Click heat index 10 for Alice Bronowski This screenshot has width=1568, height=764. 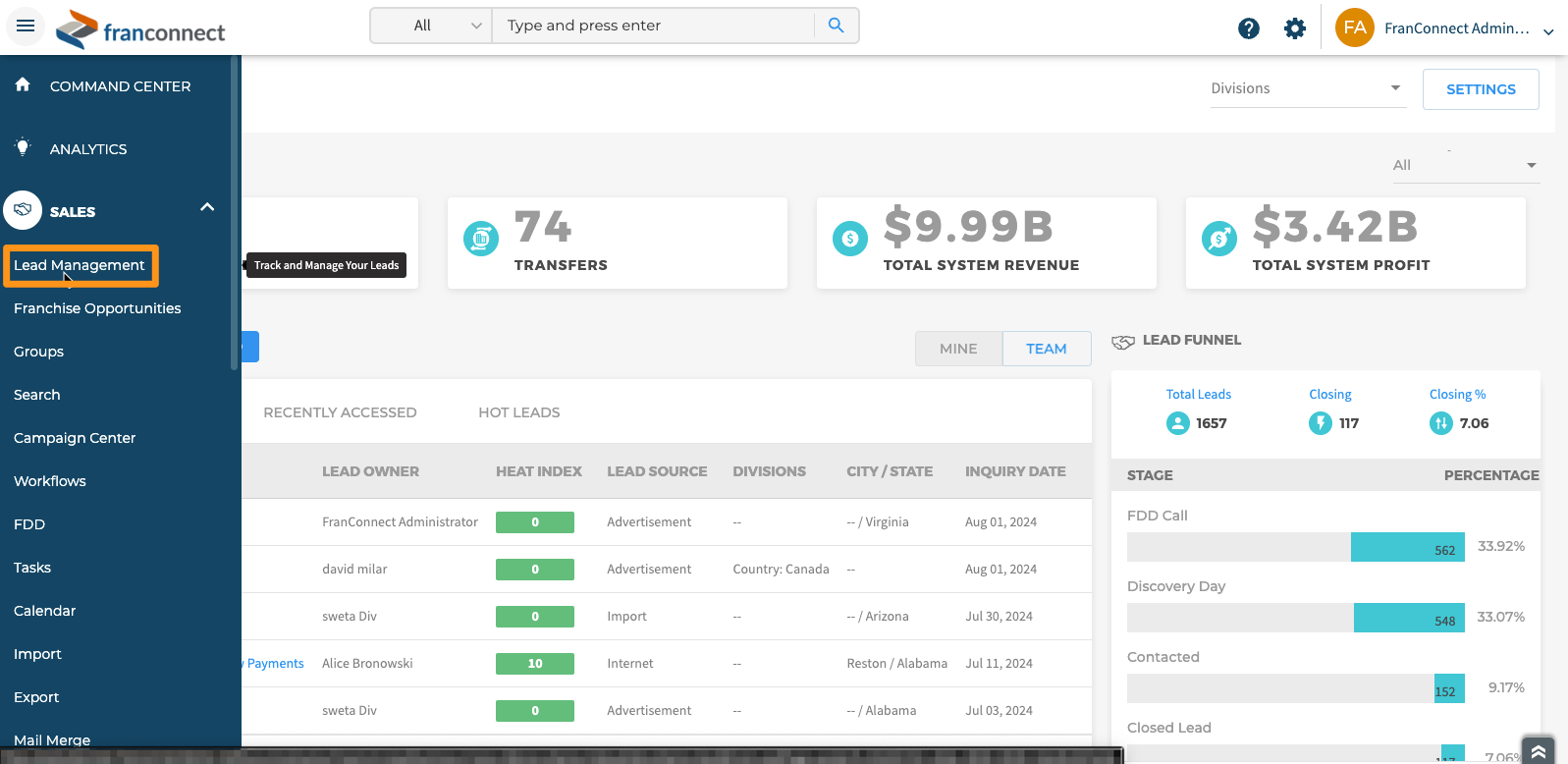(x=535, y=664)
